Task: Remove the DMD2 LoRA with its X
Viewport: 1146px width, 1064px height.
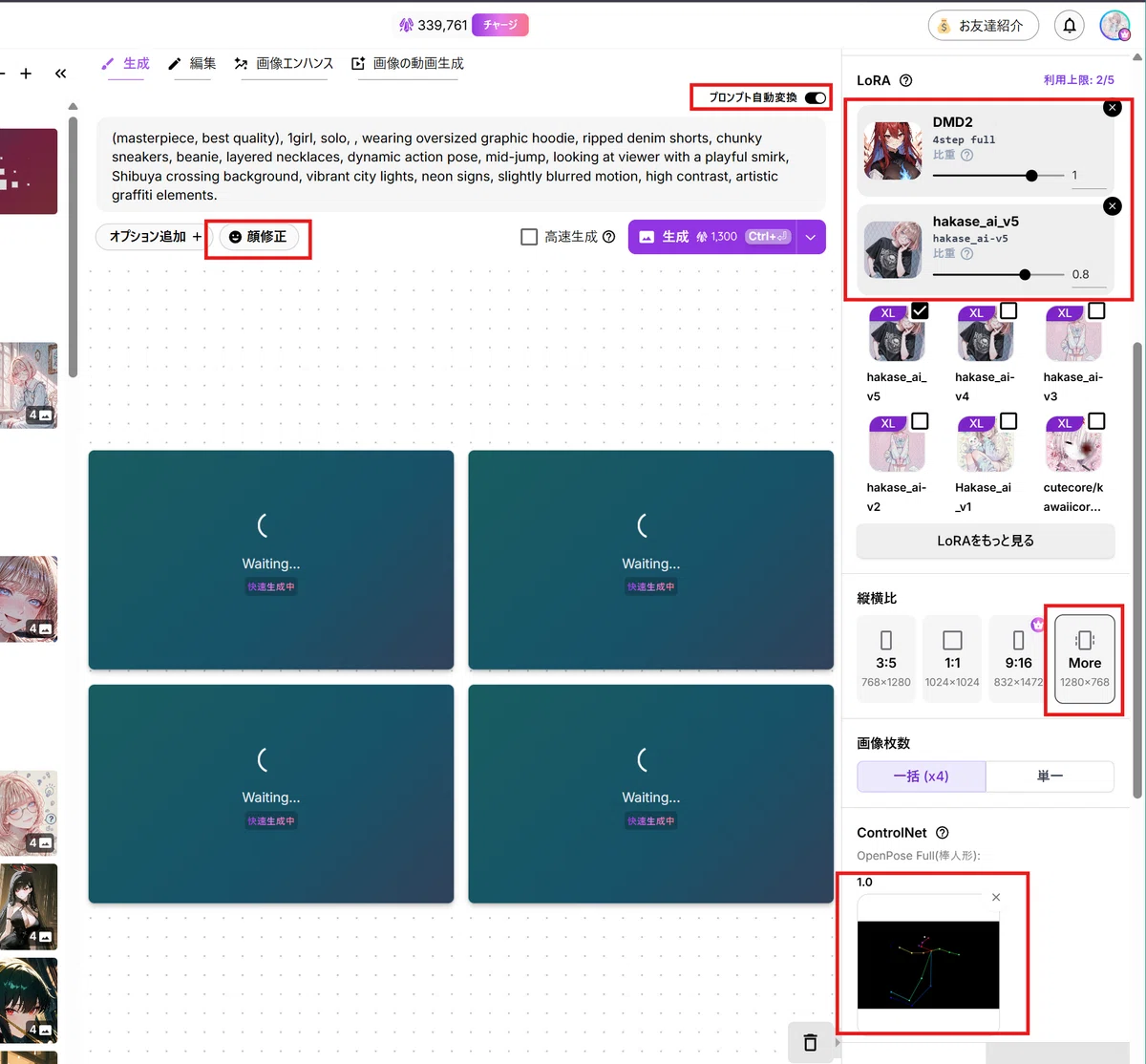Action: (x=1113, y=108)
